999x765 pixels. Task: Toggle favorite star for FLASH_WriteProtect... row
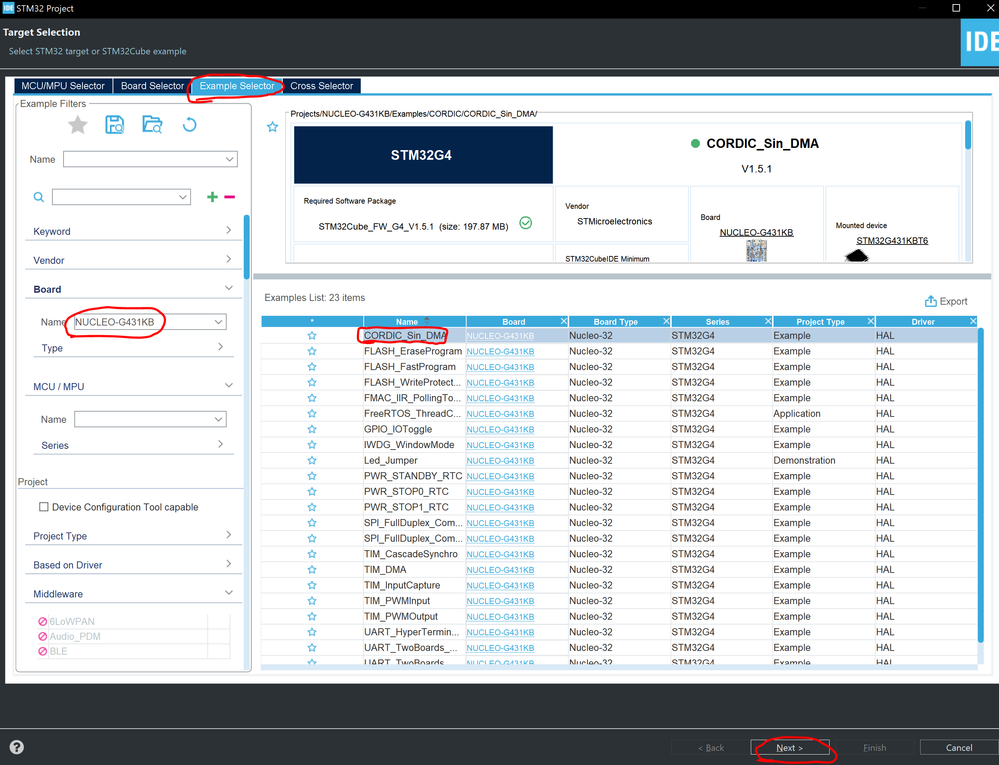[312, 383]
